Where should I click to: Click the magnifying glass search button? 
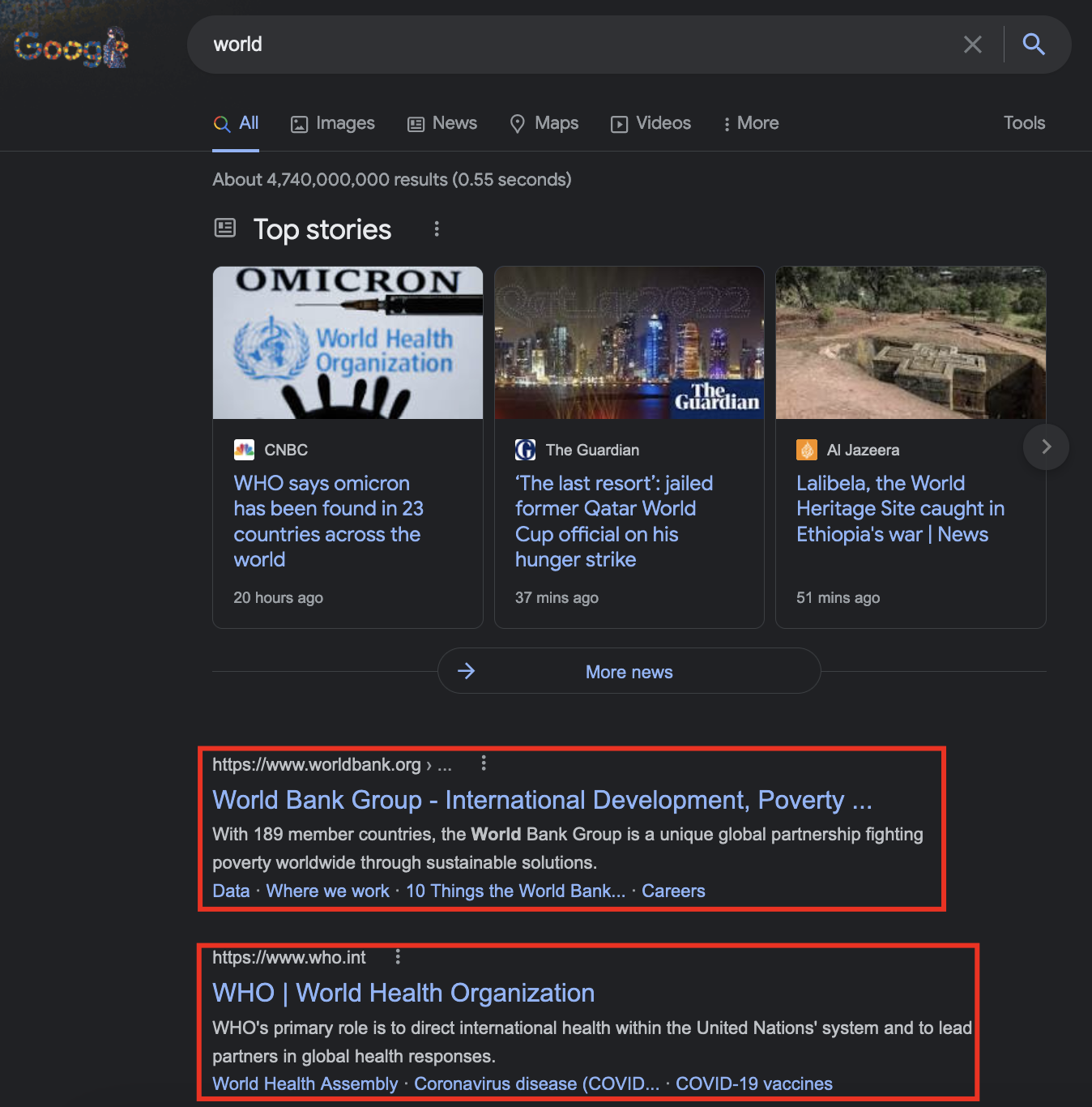(x=1034, y=45)
